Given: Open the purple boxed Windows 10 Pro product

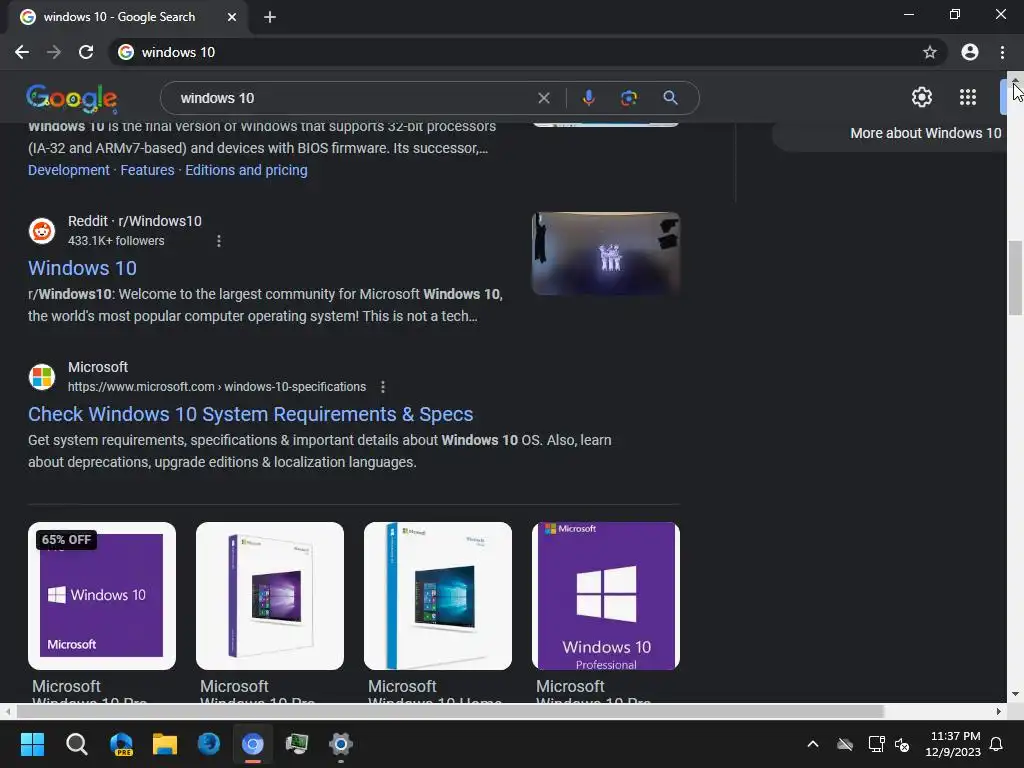Looking at the screenshot, I should (x=270, y=596).
